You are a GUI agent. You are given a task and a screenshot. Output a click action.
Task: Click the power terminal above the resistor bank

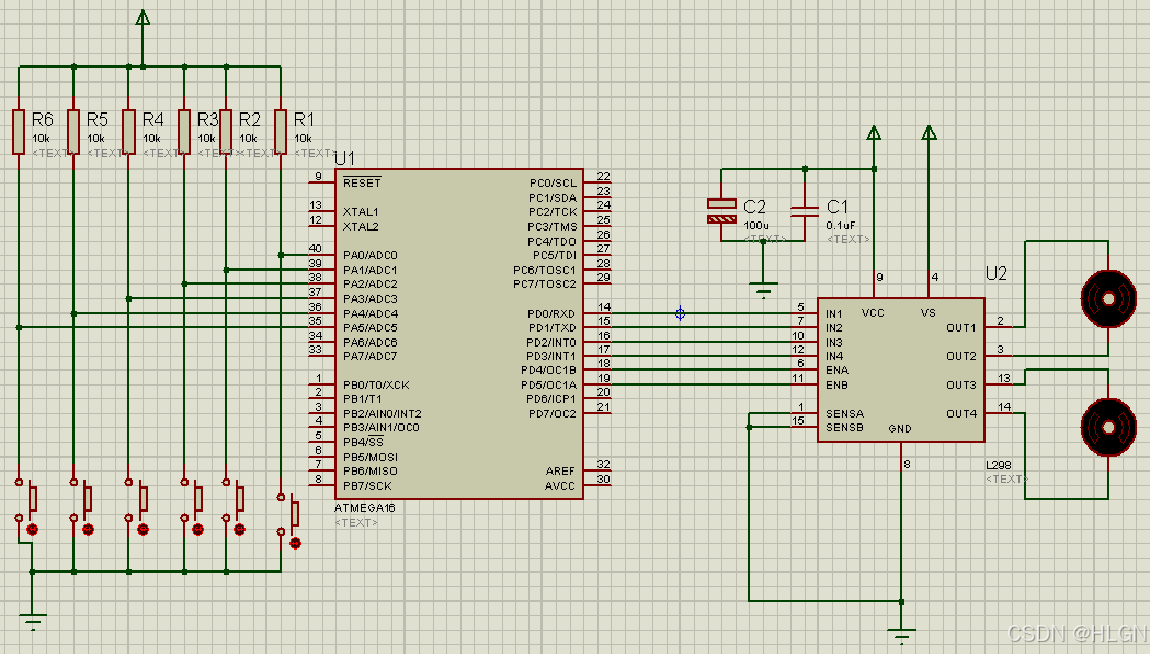point(142,18)
